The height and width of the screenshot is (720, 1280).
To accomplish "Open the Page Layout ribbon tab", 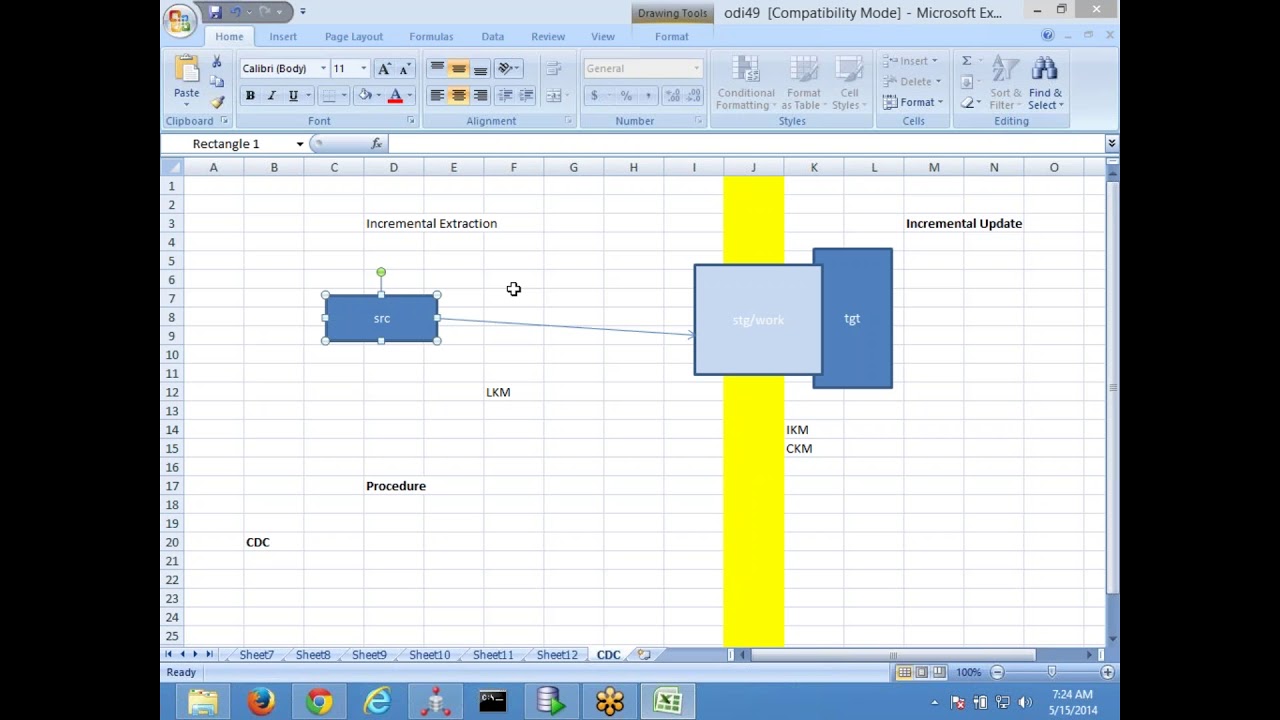I will (354, 36).
